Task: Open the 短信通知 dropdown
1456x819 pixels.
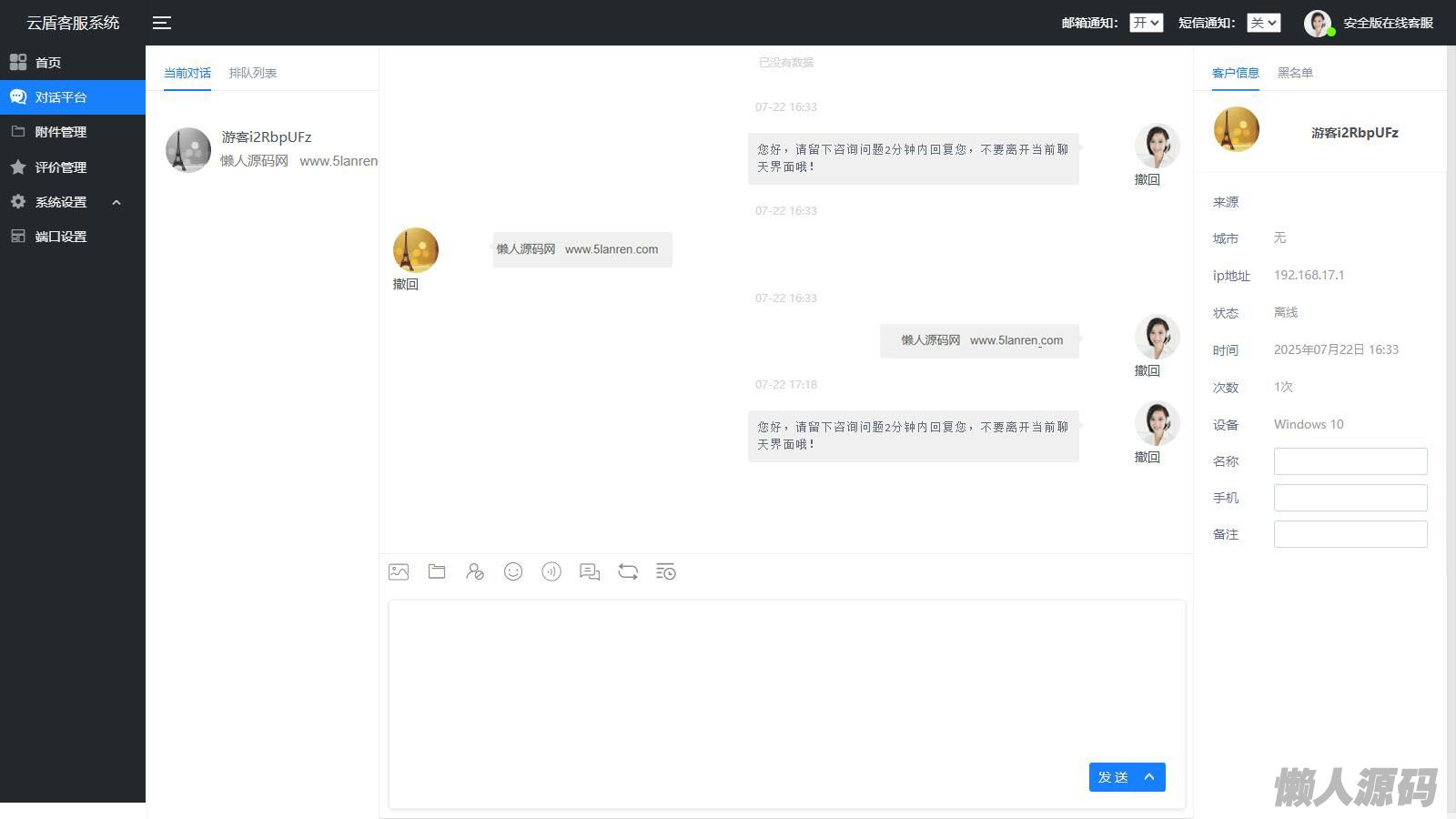Action: (1263, 23)
